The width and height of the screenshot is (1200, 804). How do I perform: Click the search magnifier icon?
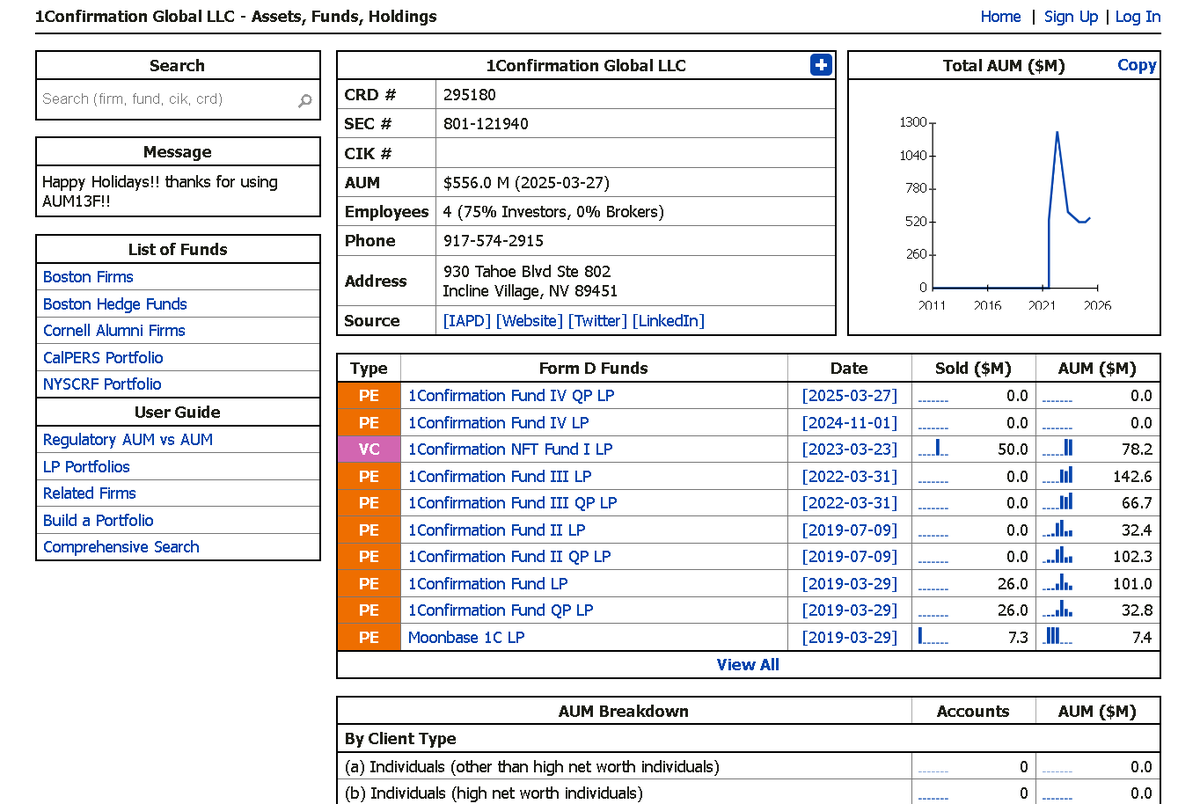305,100
